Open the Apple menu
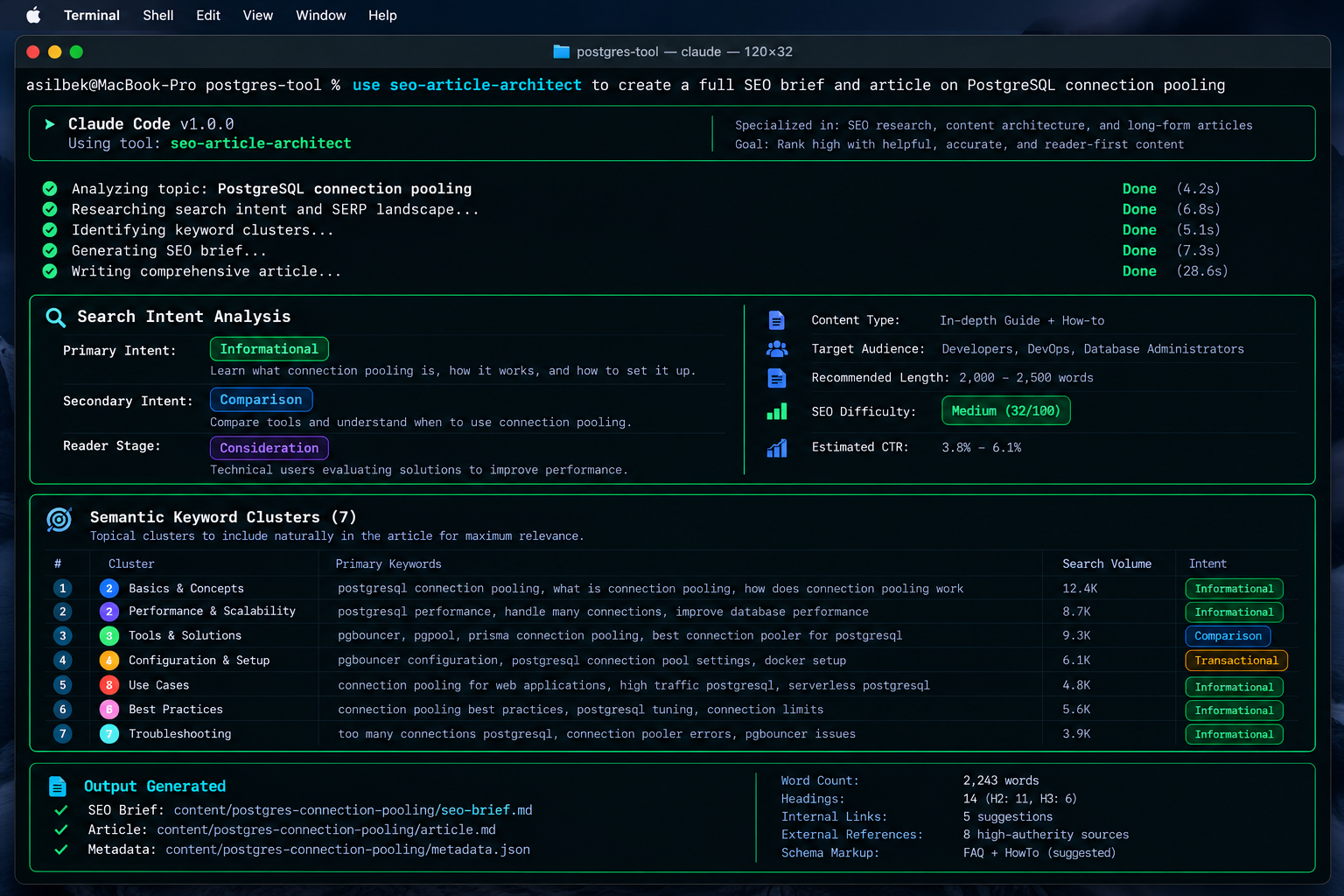 (34, 15)
